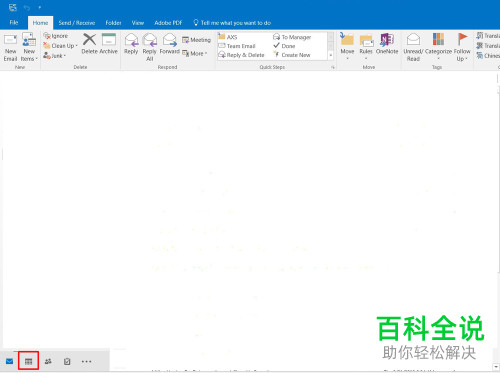The width and height of the screenshot is (500, 373).
Task: Switch to People view in navigation bar
Action: (48, 361)
